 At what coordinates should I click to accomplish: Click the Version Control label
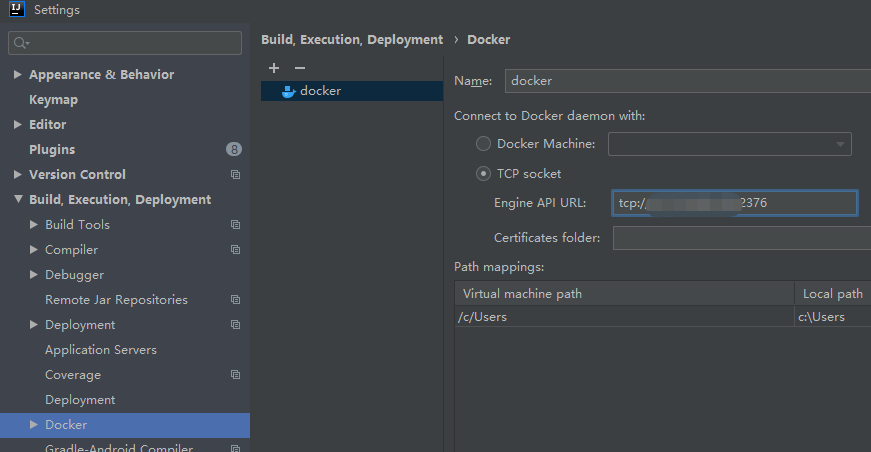pyautogui.click(x=77, y=174)
